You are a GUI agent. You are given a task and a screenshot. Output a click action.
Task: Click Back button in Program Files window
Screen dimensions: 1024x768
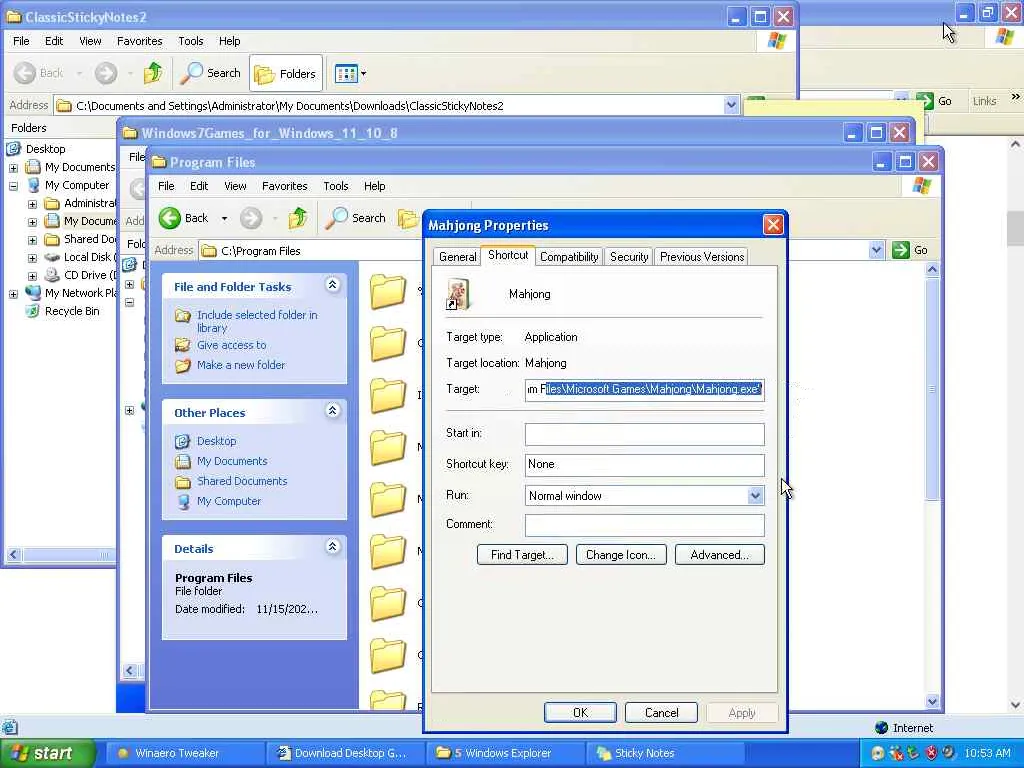point(184,218)
